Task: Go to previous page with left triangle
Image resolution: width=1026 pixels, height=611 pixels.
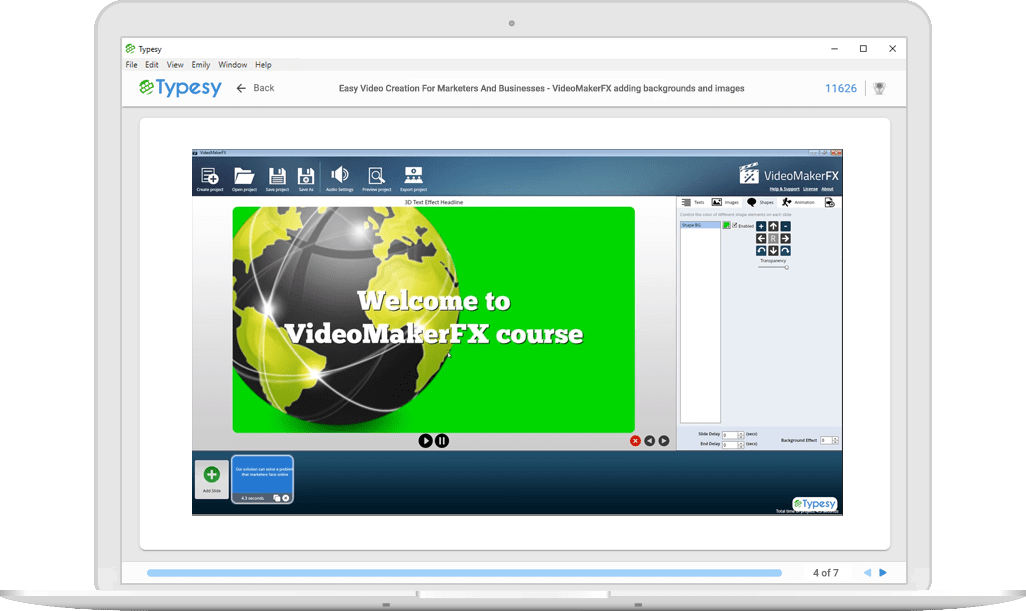Action: point(867,572)
